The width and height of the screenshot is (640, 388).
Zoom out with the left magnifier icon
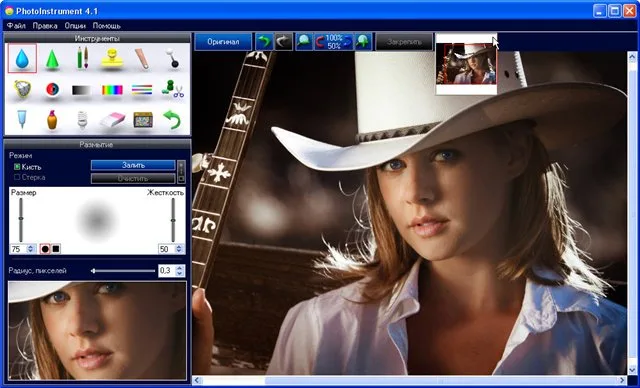tap(304, 42)
